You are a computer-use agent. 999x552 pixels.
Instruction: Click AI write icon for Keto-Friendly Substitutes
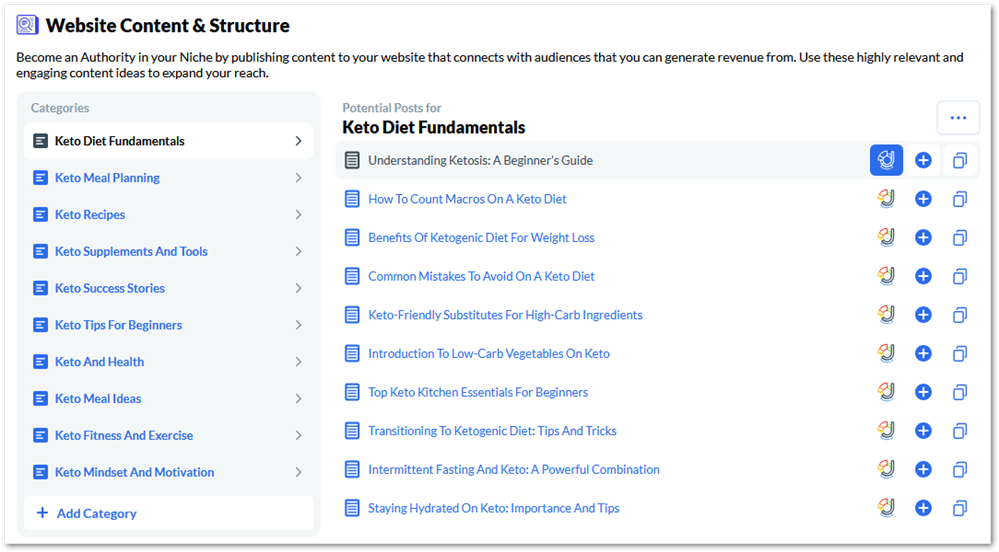(886, 315)
